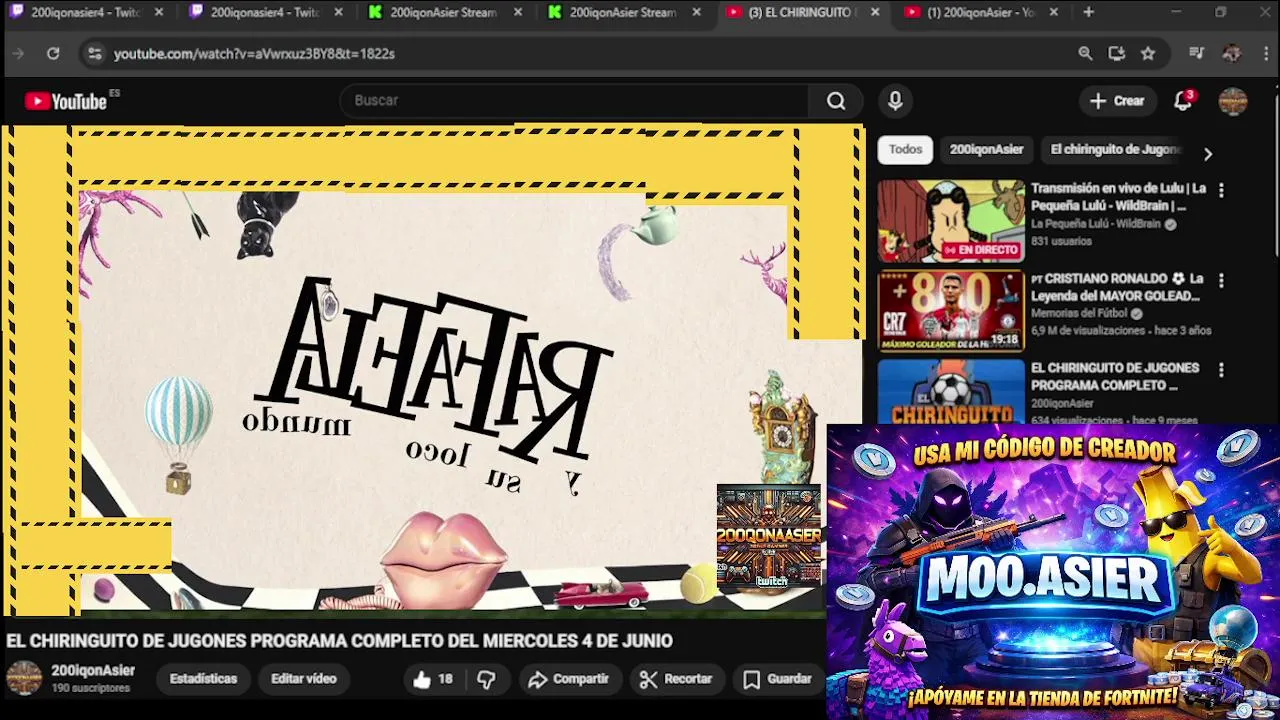This screenshot has height=720, width=1280.
Task: Open options menu for Lulu live video
Action: (1221, 190)
